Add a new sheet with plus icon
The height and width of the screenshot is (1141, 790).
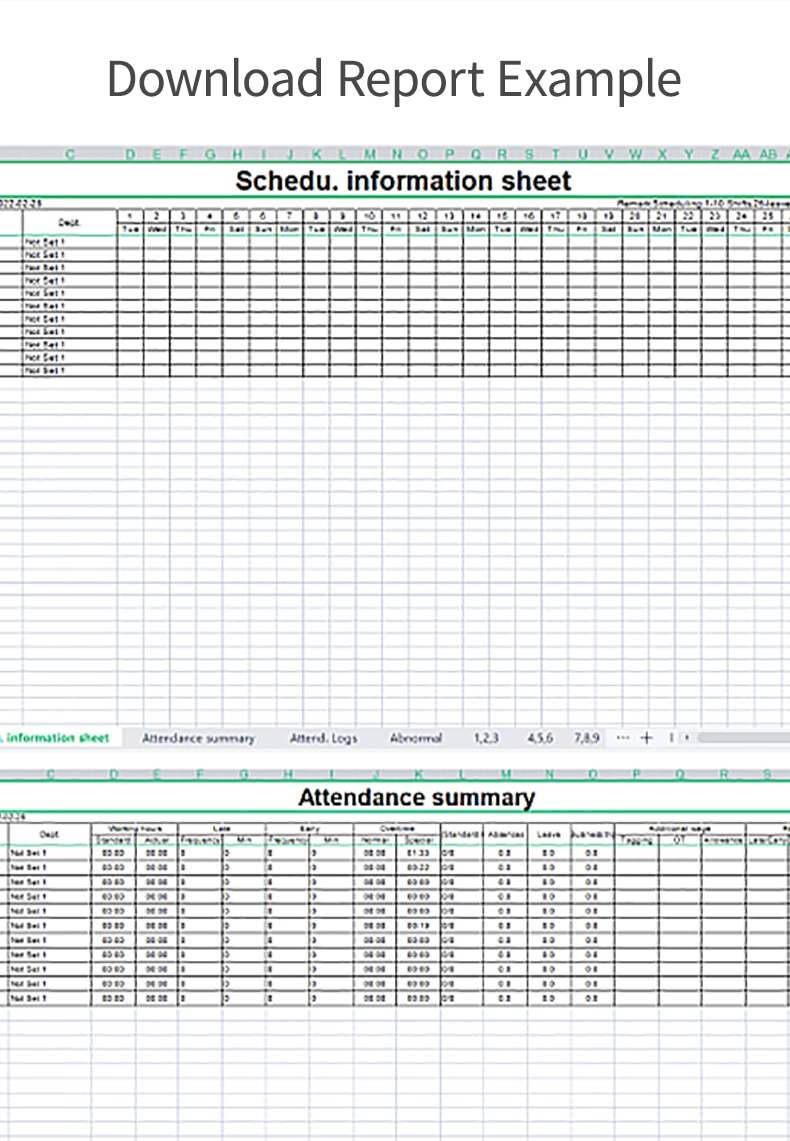pos(646,738)
